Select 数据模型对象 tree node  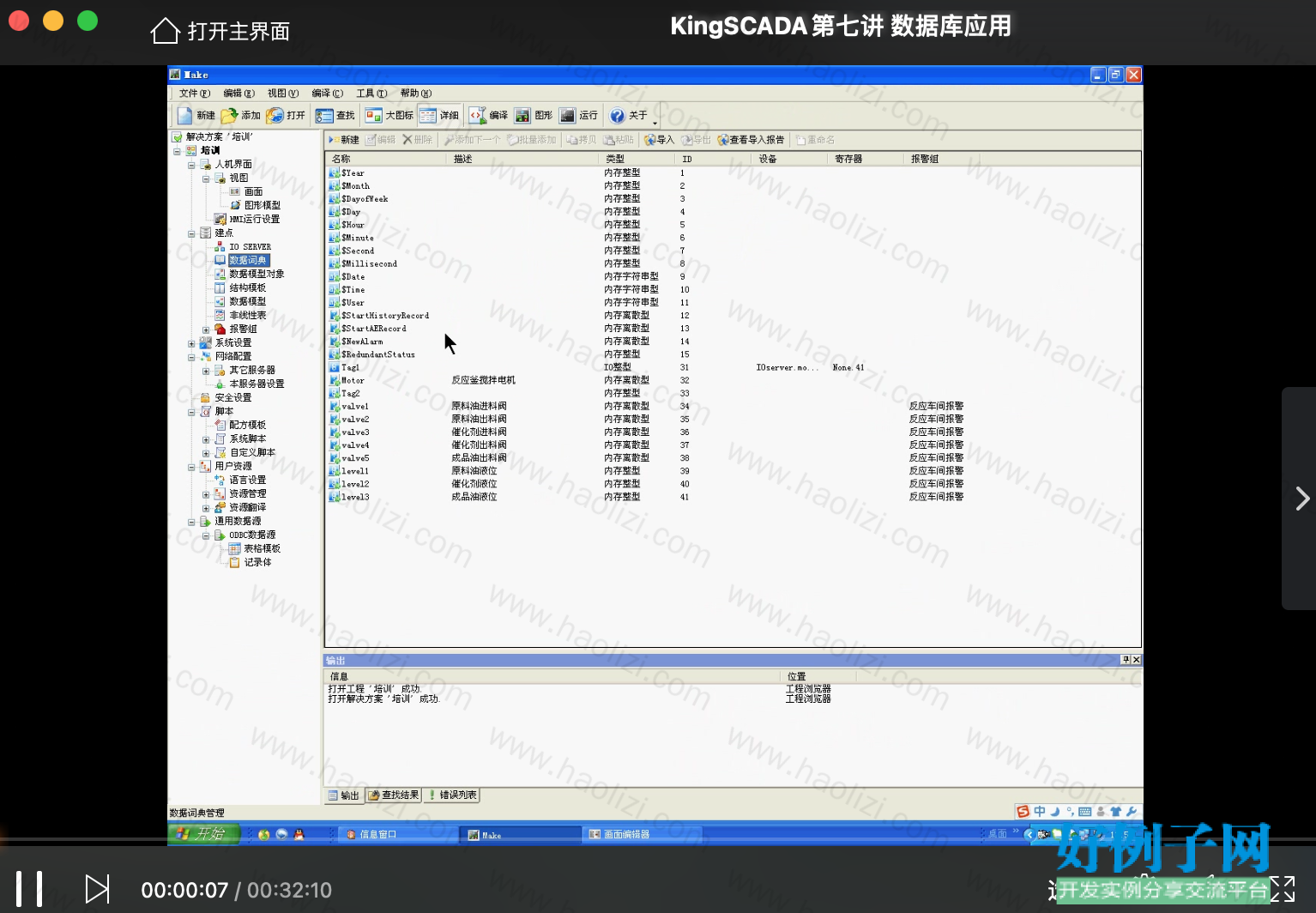(x=257, y=274)
